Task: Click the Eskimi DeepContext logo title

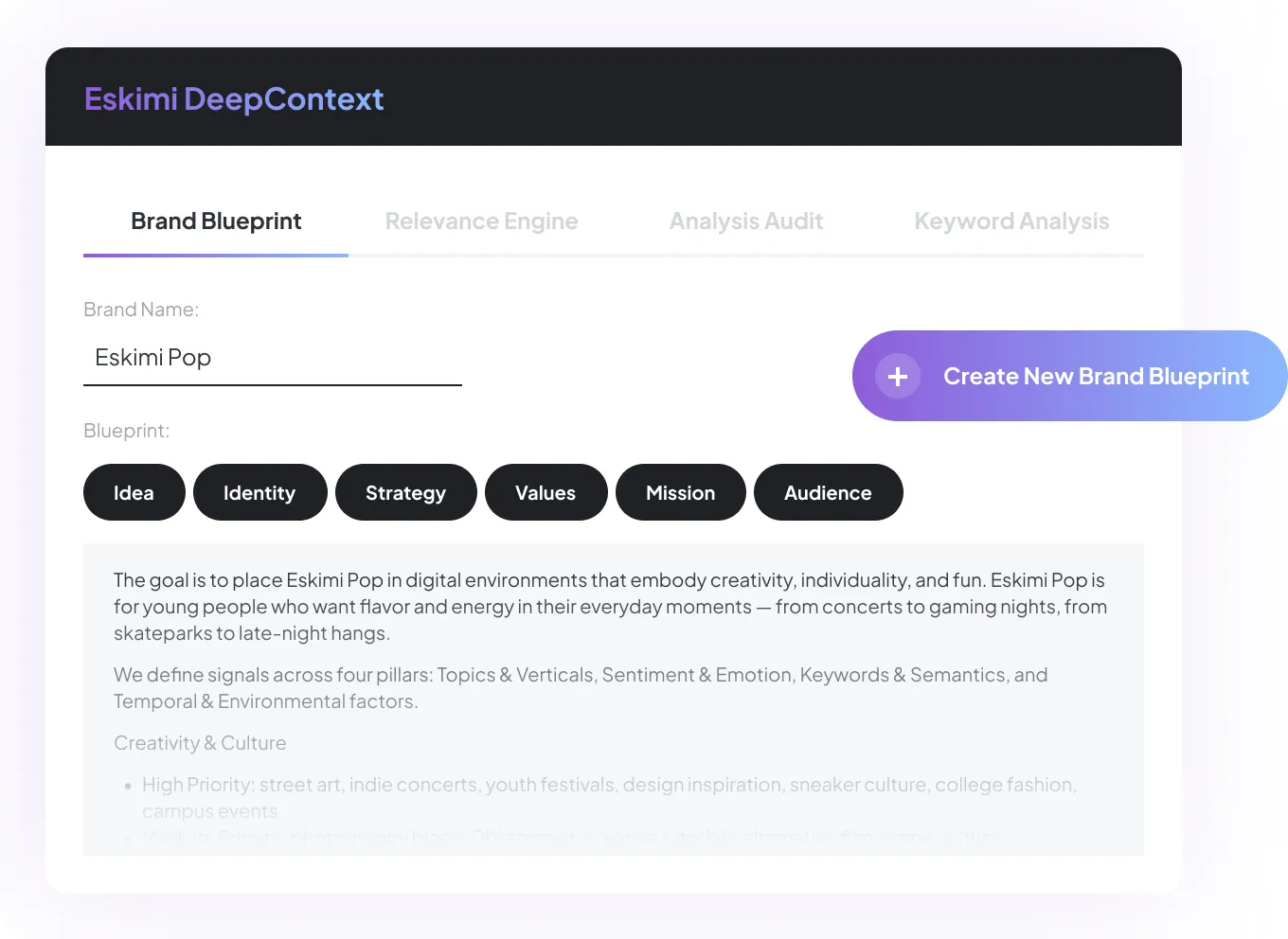Action: pyautogui.click(x=234, y=99)
